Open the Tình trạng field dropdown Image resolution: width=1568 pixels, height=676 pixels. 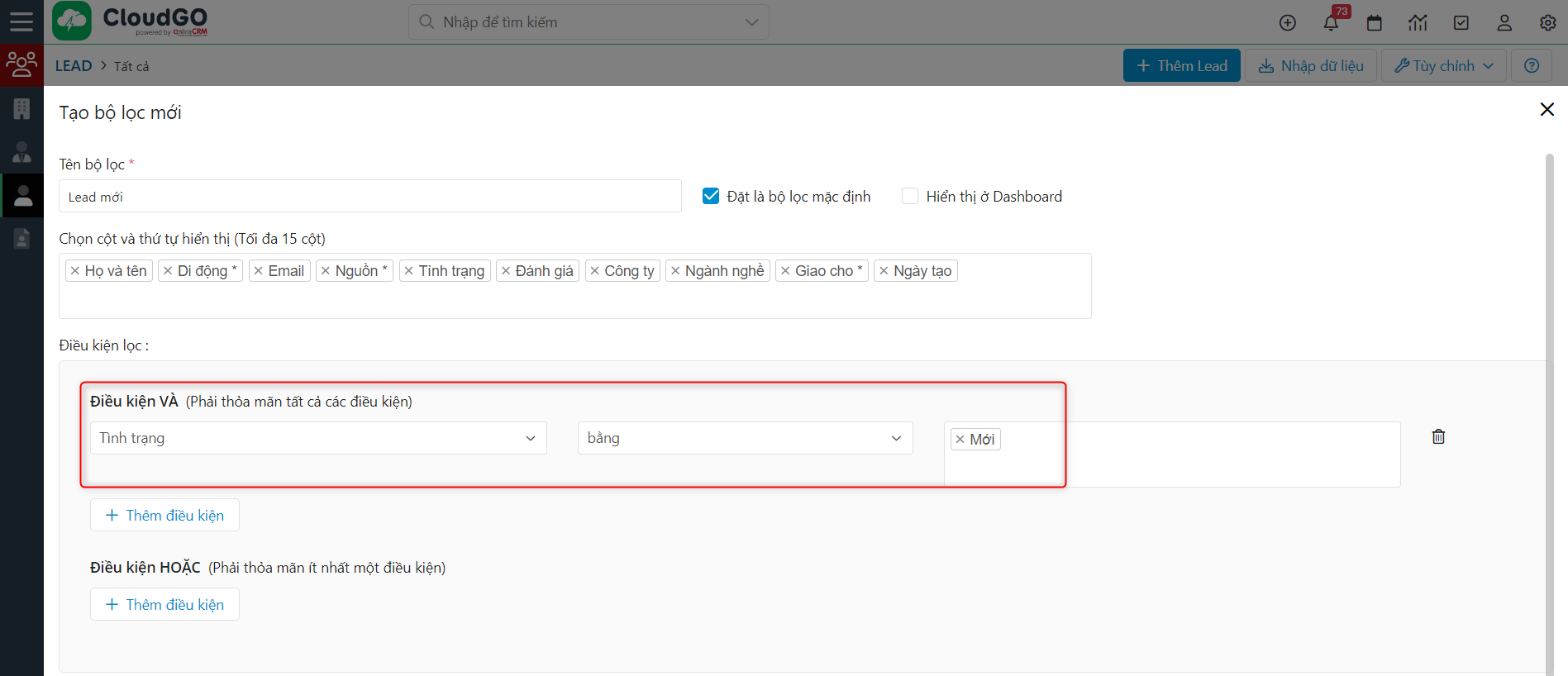[318, 438]
